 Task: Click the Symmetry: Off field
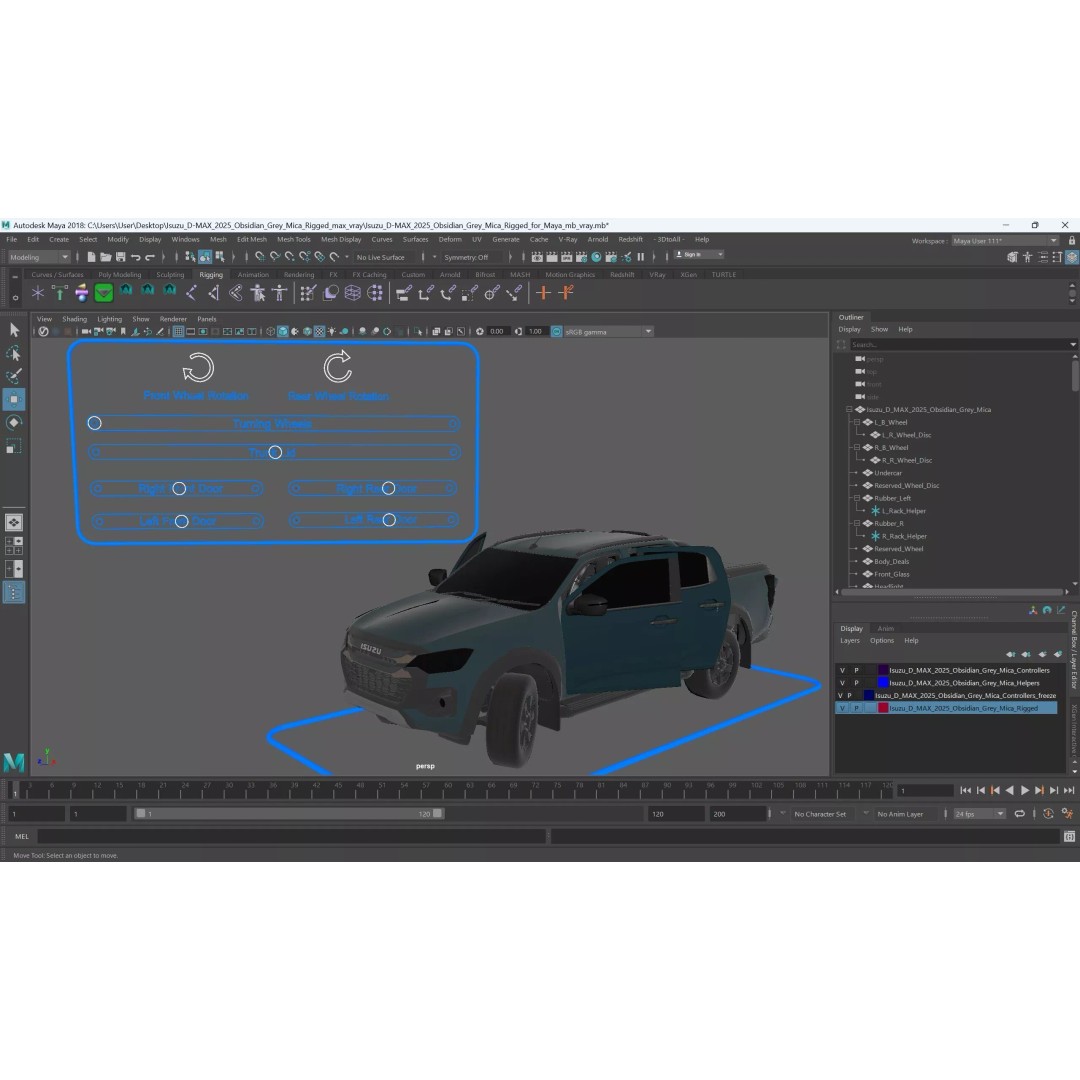[x=472, y=257]
